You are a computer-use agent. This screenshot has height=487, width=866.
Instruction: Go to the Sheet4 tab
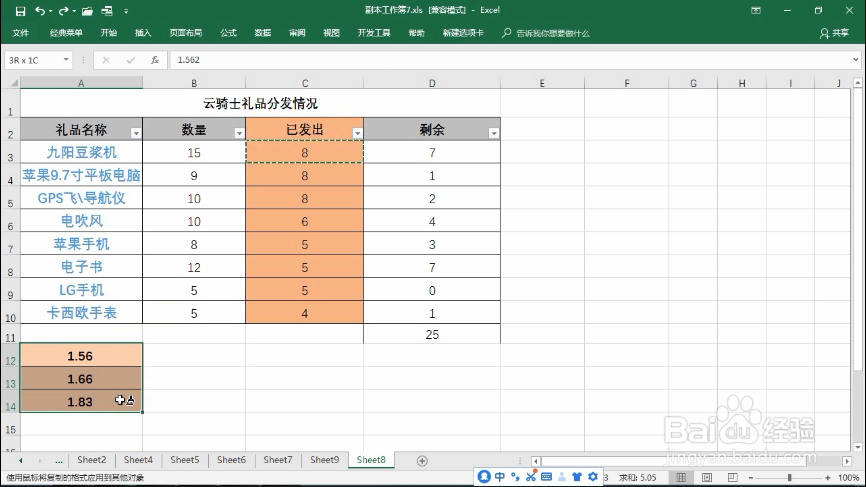point(138,459)
